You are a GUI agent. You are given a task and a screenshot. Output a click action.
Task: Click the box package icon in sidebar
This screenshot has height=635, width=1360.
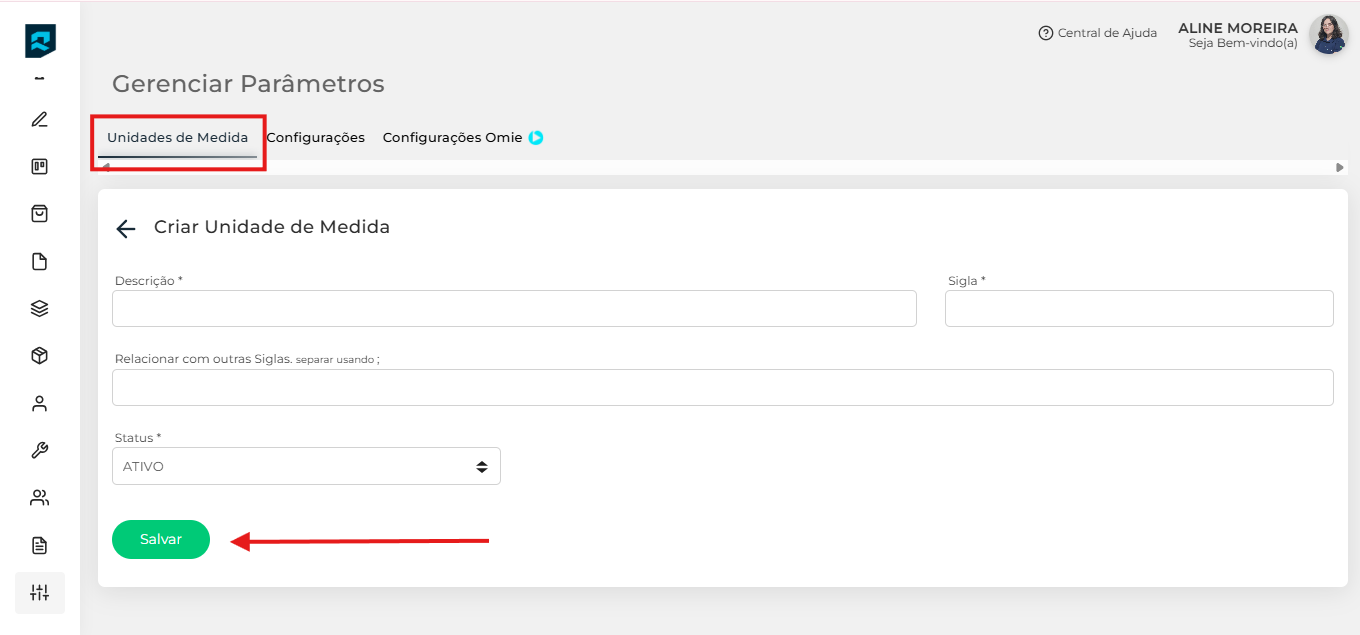tap(40, 356)
